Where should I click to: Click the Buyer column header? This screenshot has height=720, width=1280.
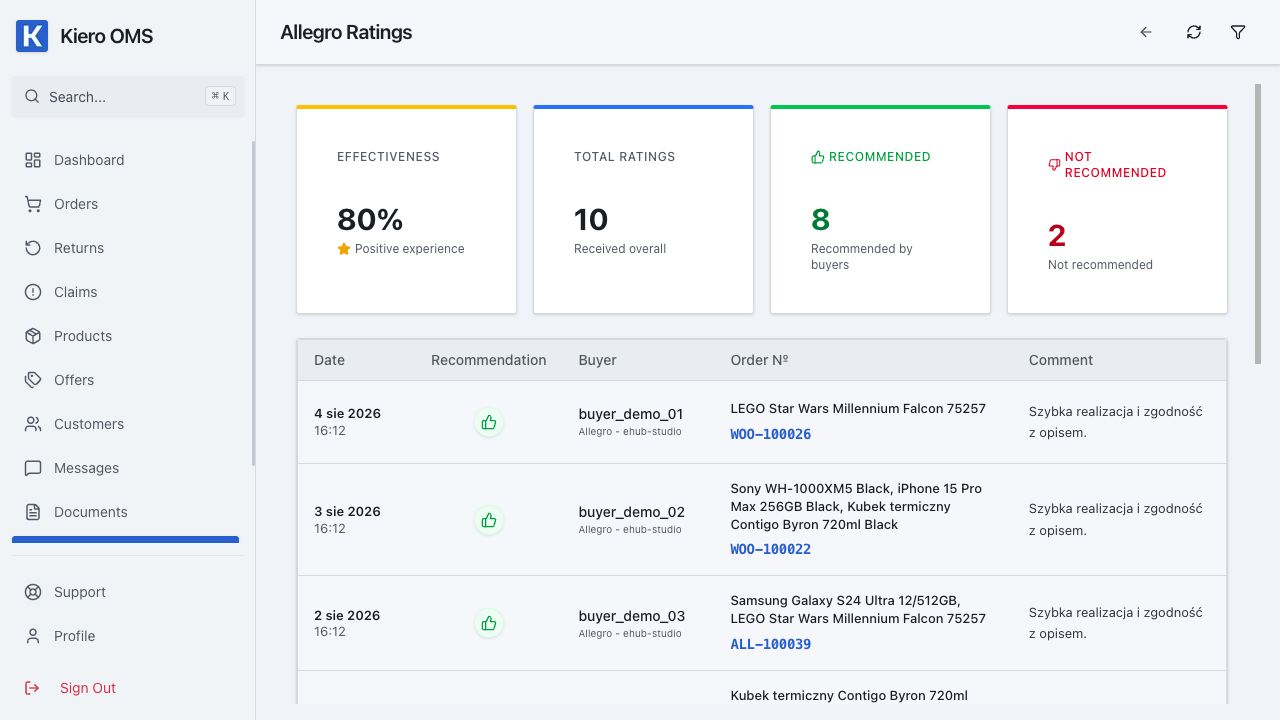coord(598,360)
